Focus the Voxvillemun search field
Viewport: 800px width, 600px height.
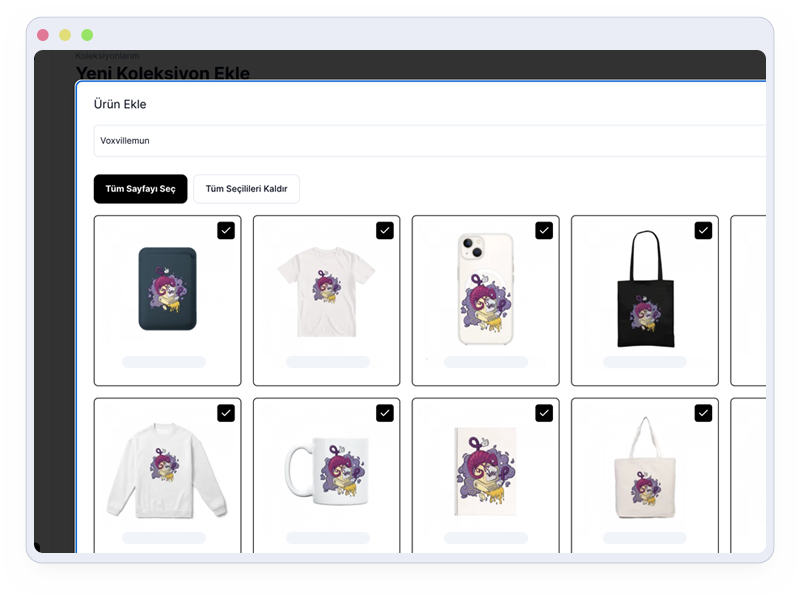coord(430,141)
